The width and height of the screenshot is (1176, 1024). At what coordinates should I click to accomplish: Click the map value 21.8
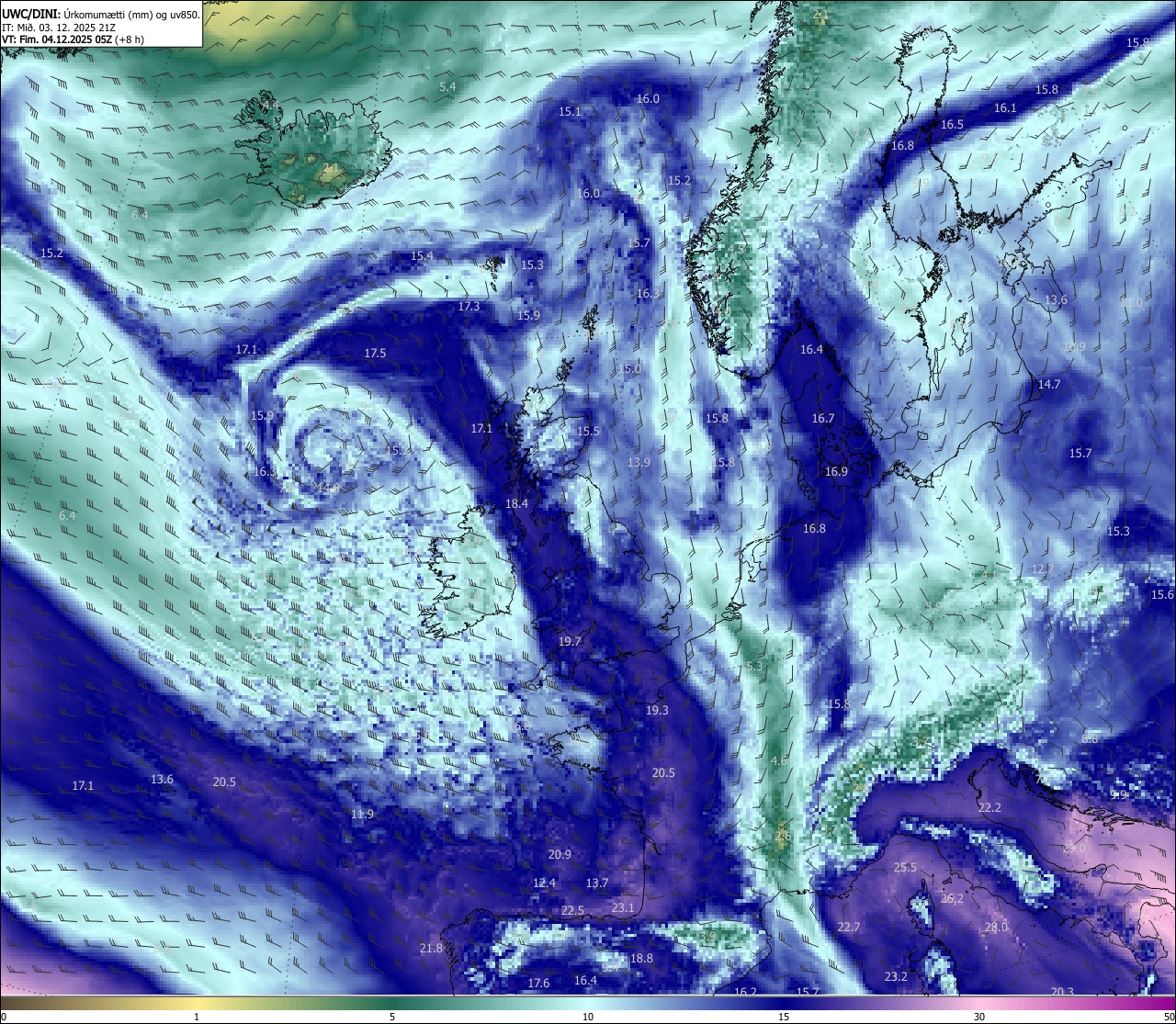(x=431, y=948)
